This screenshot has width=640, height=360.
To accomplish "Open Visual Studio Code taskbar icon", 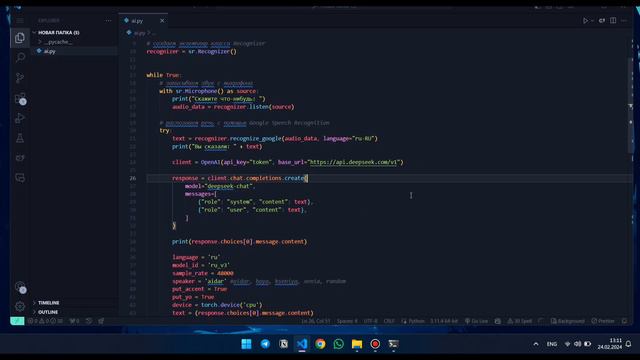I will (302, 344).
